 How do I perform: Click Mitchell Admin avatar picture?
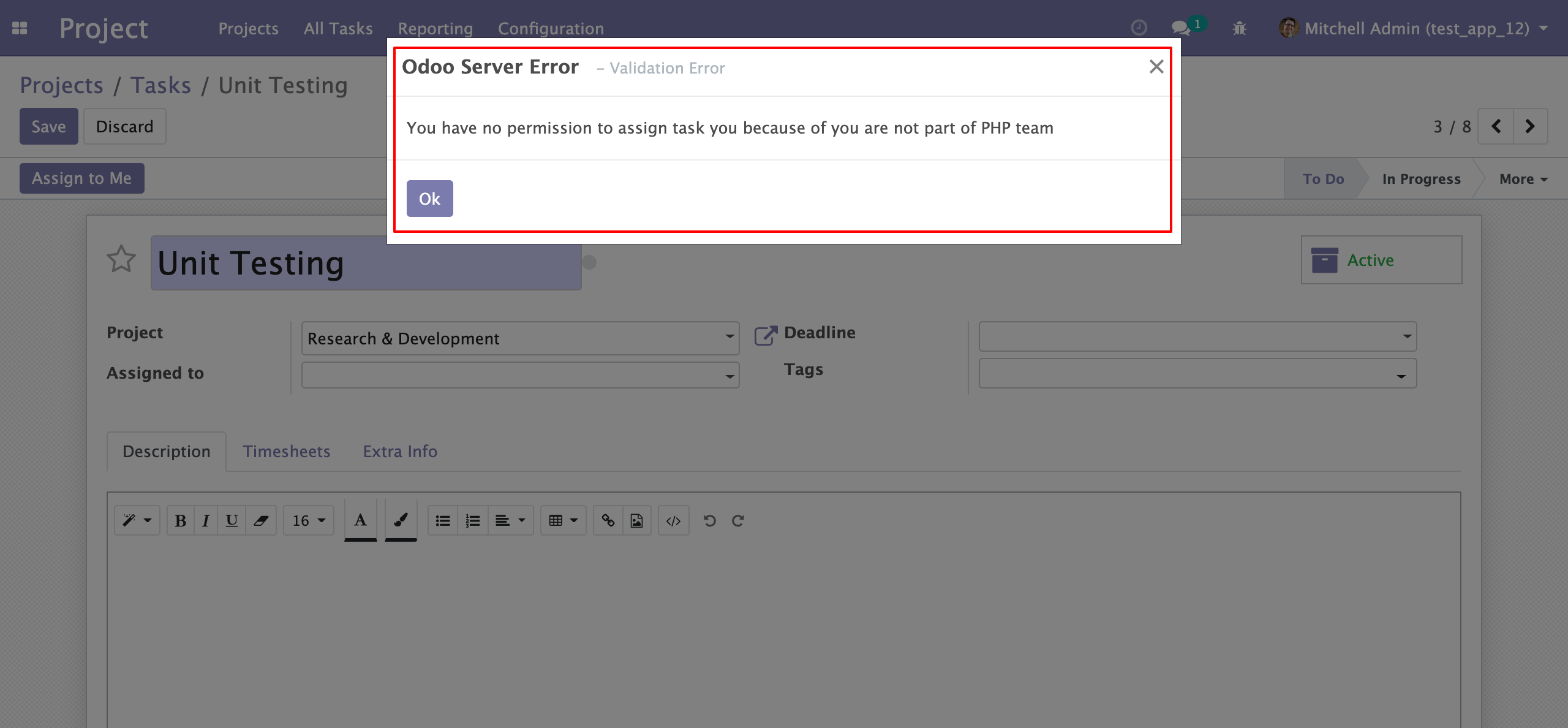pyautogui.click(x=1289, y=28)
